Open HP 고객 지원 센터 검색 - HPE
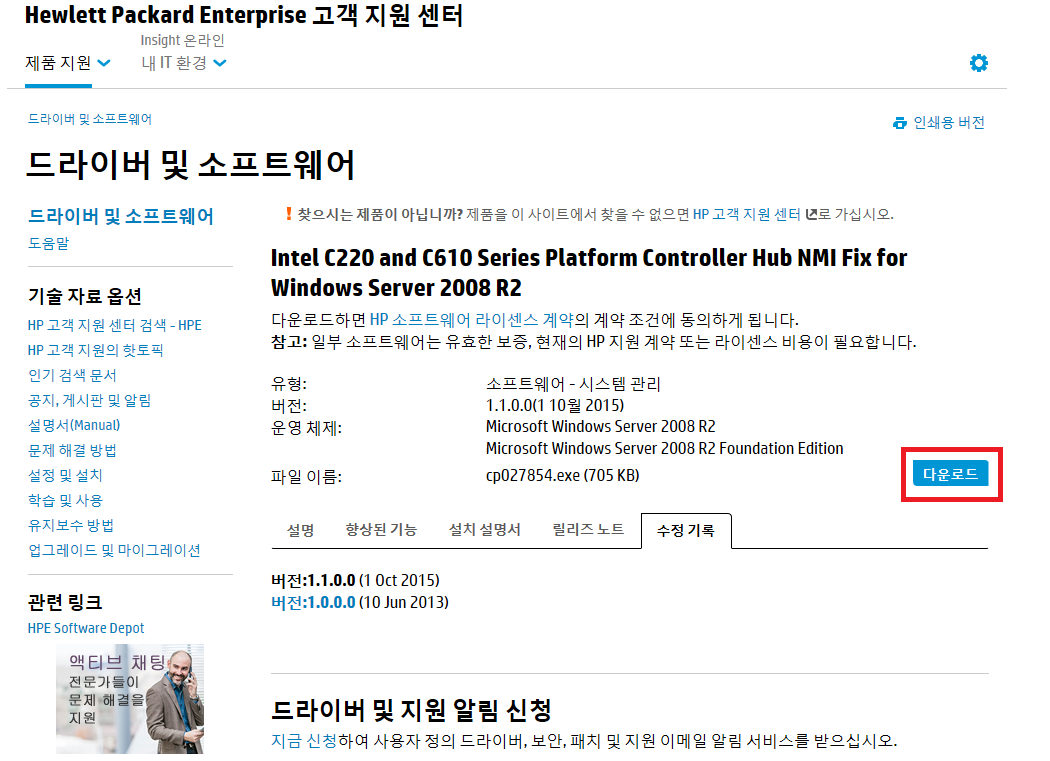The image size is (1050, 761). pyautogui.click(x=115, y=325)
